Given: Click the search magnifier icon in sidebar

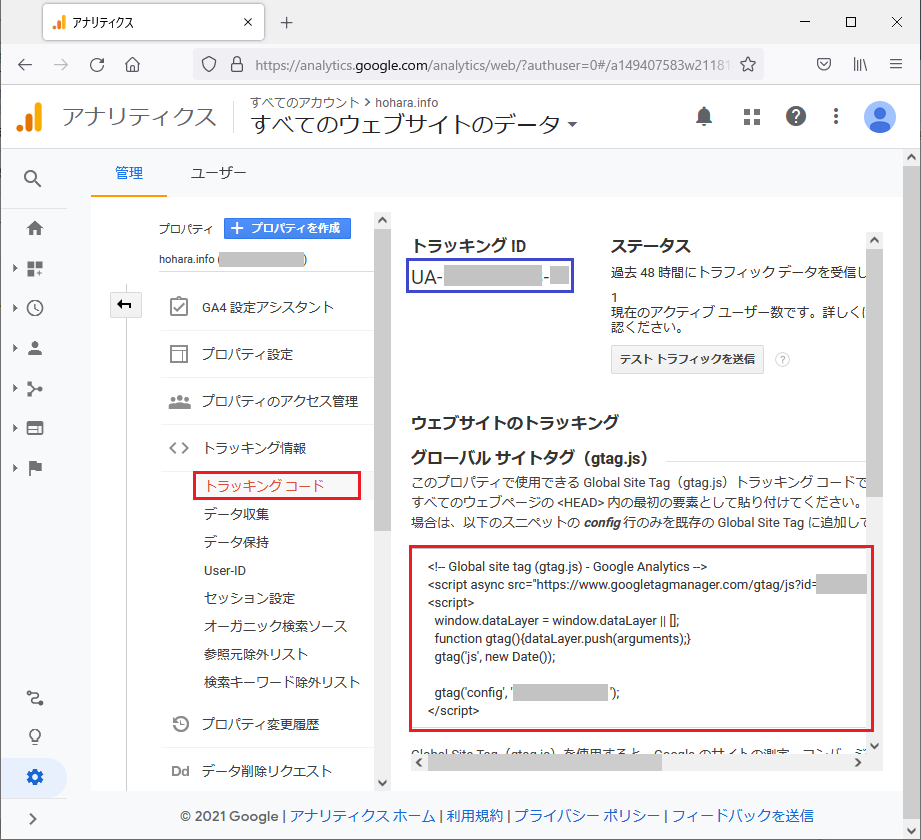Looking at the screenshot, I should coord(33,179).
